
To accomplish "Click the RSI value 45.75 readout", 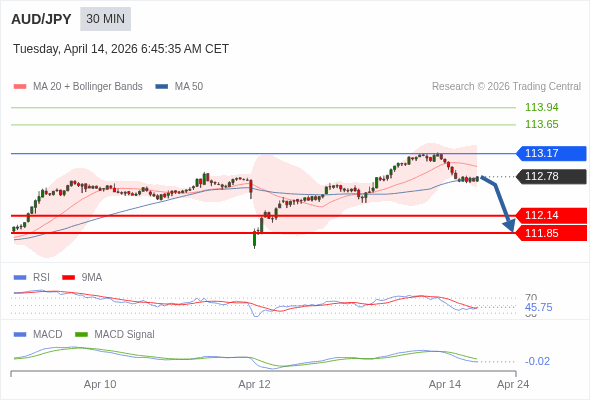I will (538, 307).
